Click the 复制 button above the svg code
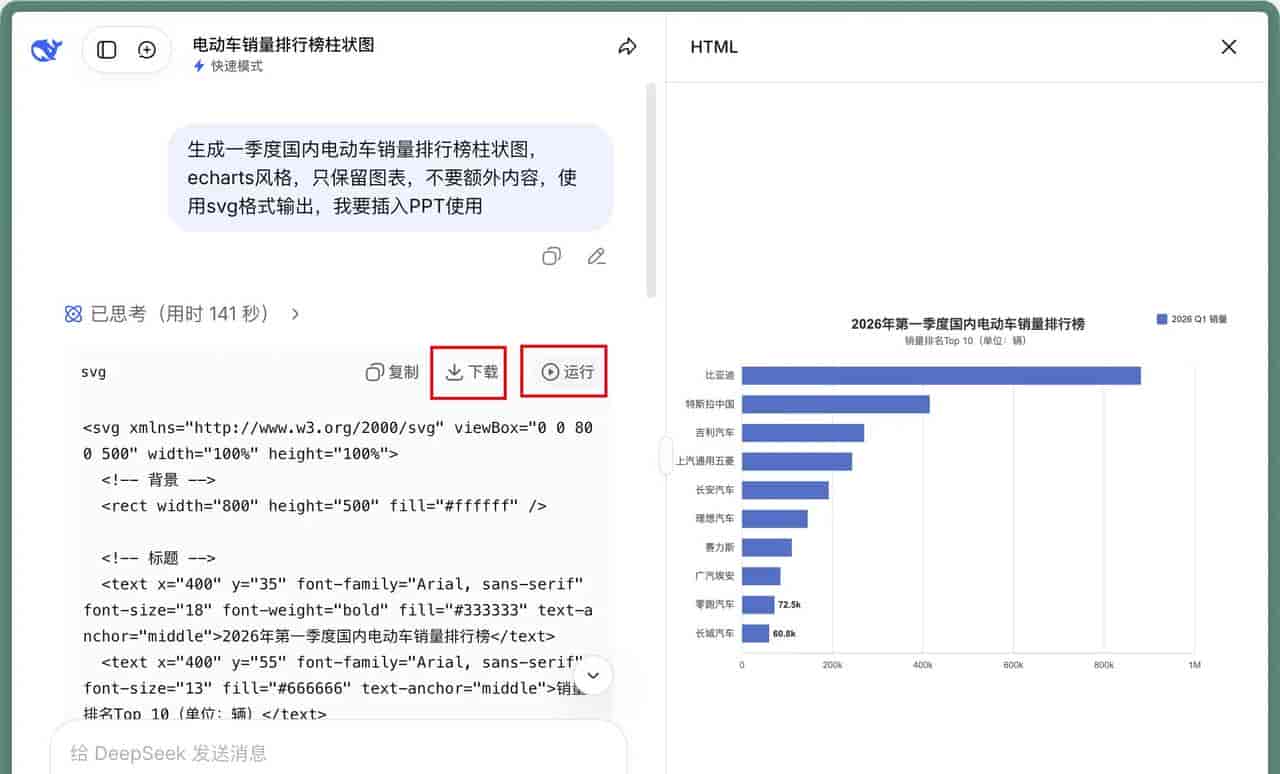Image resolution: width=1280 pixels, height=774 pixels. click(x=392, y=372)
